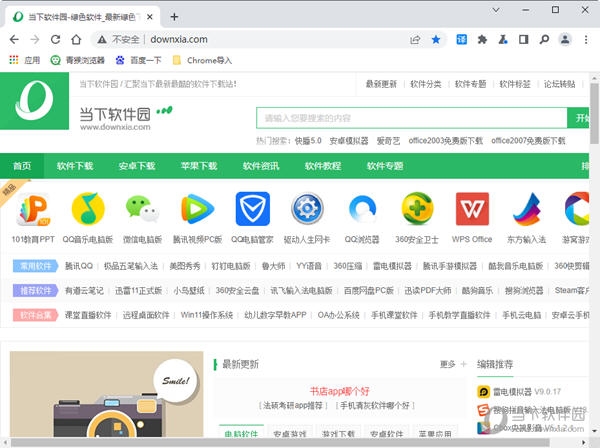
Task: Click the camera Smile banner image
Action: [106, 394]
